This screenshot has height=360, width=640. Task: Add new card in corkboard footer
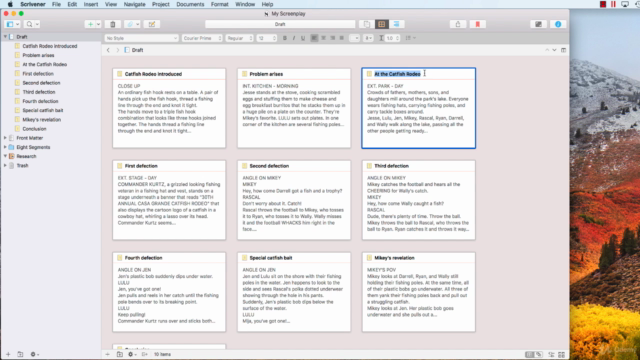point(107,354)
